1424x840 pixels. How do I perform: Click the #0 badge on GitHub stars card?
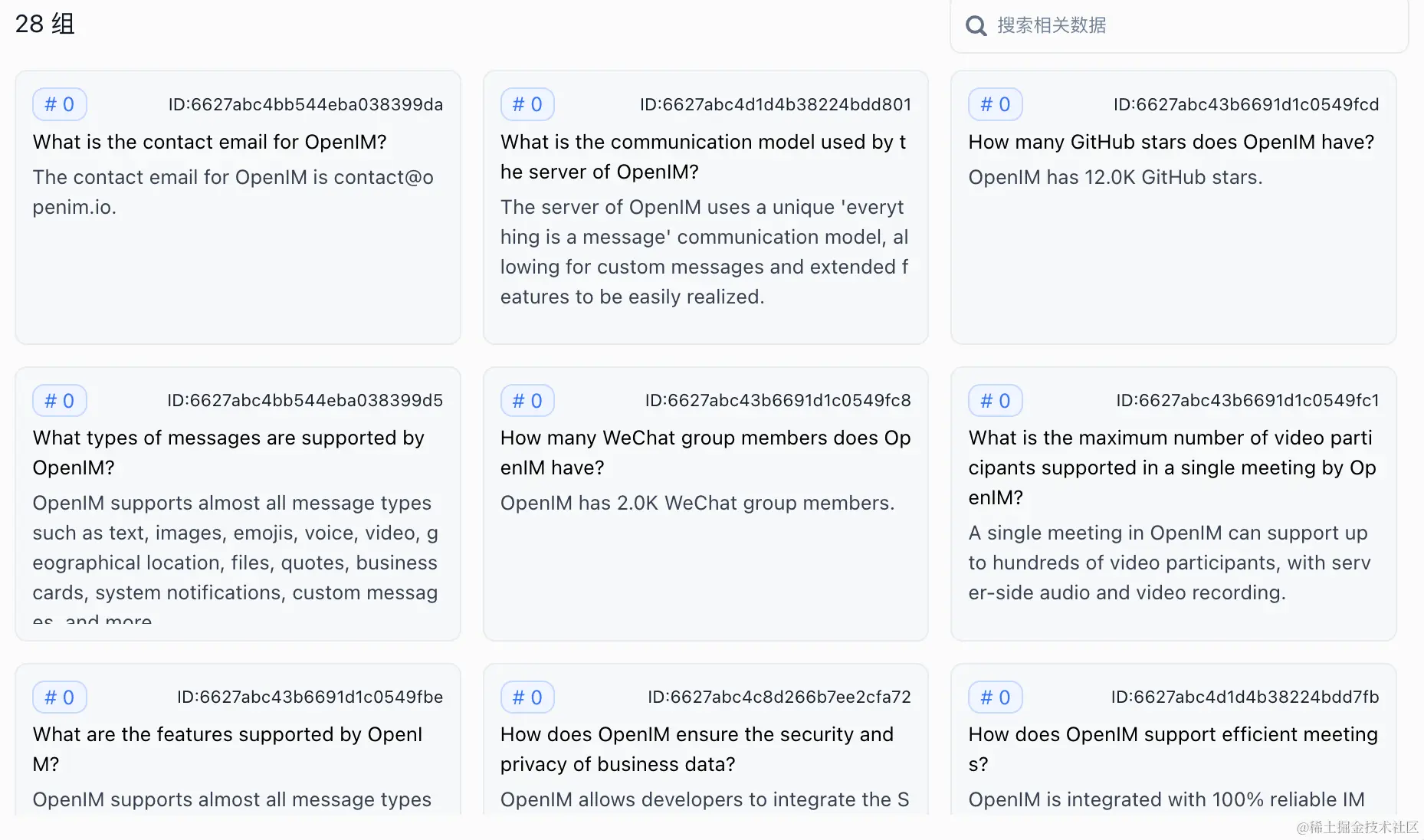[996, 104]
